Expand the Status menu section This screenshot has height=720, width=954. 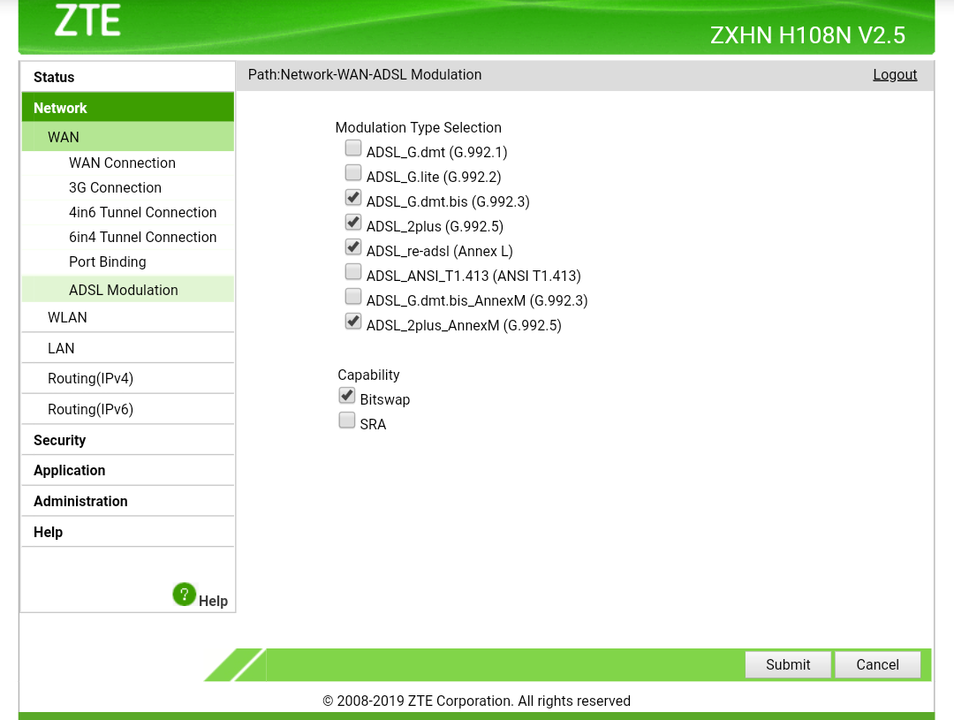[128, 77]
